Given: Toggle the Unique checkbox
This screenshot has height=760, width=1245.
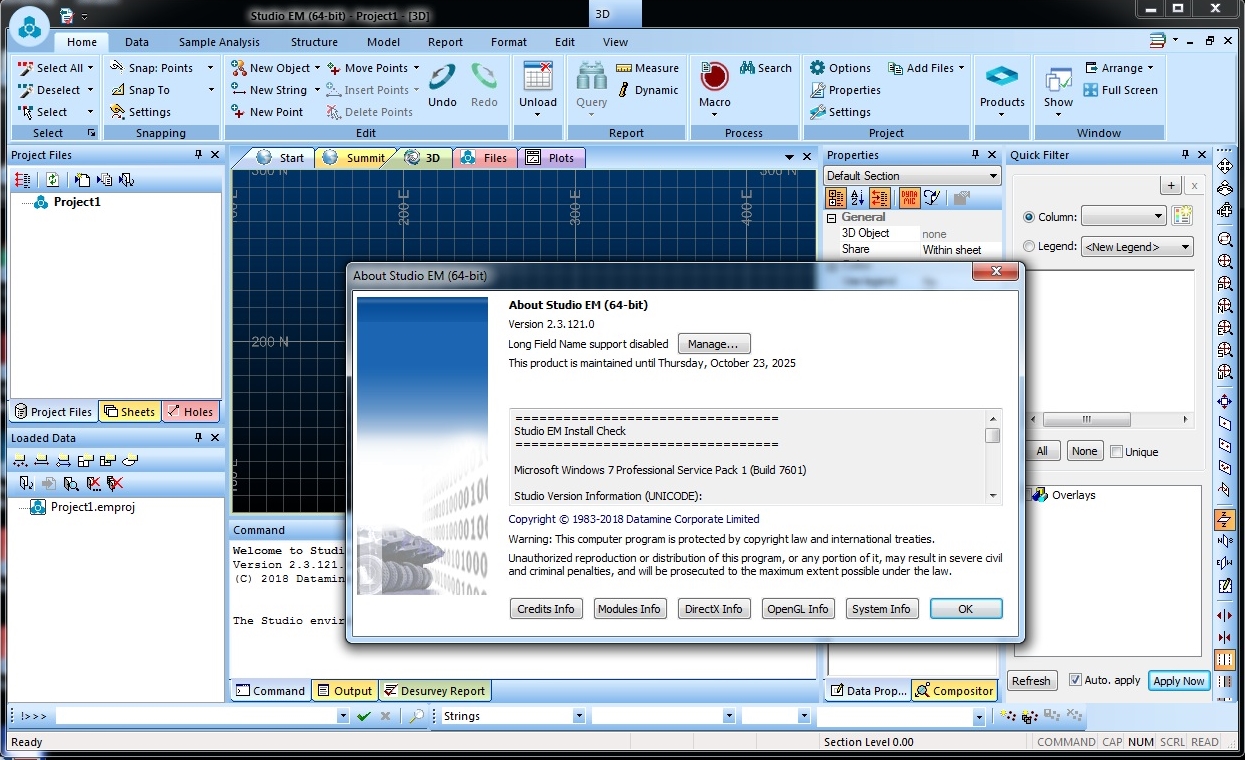Looking at the screenshot, I should pos(1116,452).
